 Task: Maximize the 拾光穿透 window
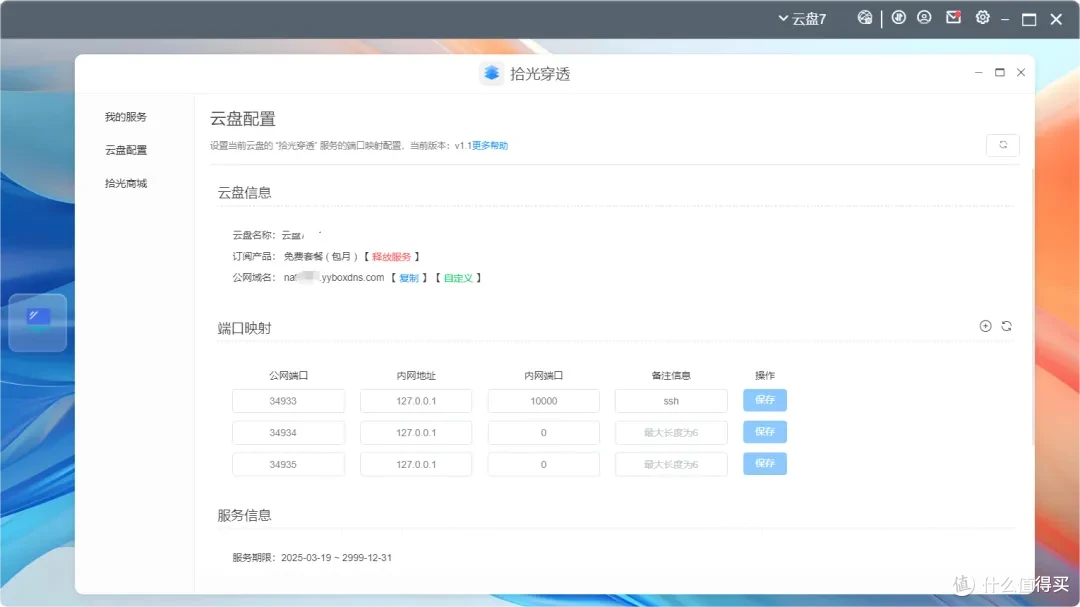999,72
